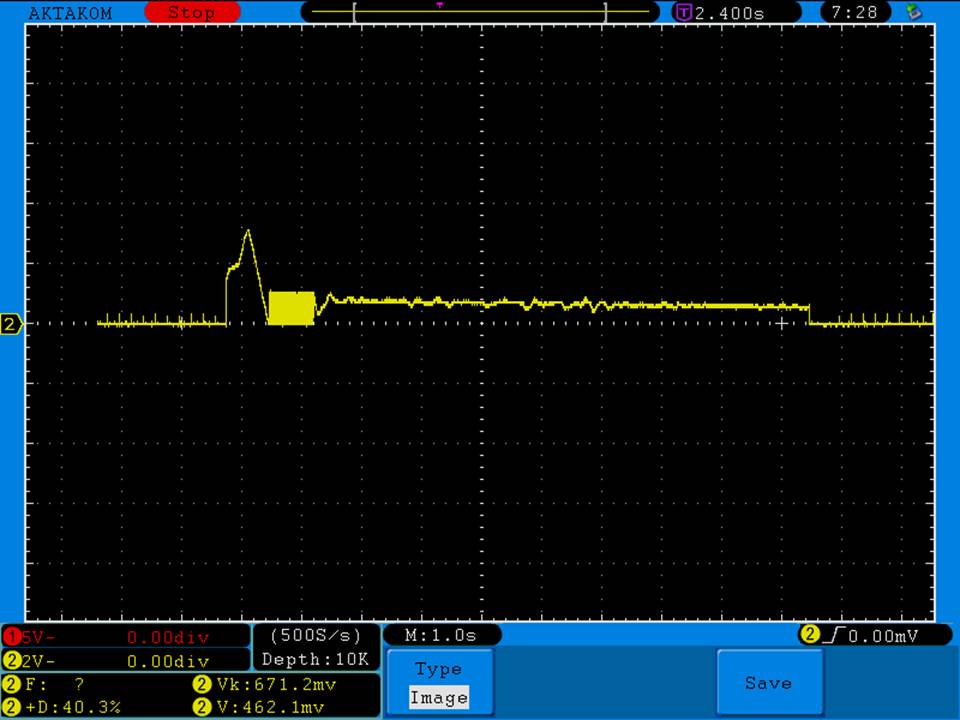Click the "5V-" channel 1 scale readout

38,637
